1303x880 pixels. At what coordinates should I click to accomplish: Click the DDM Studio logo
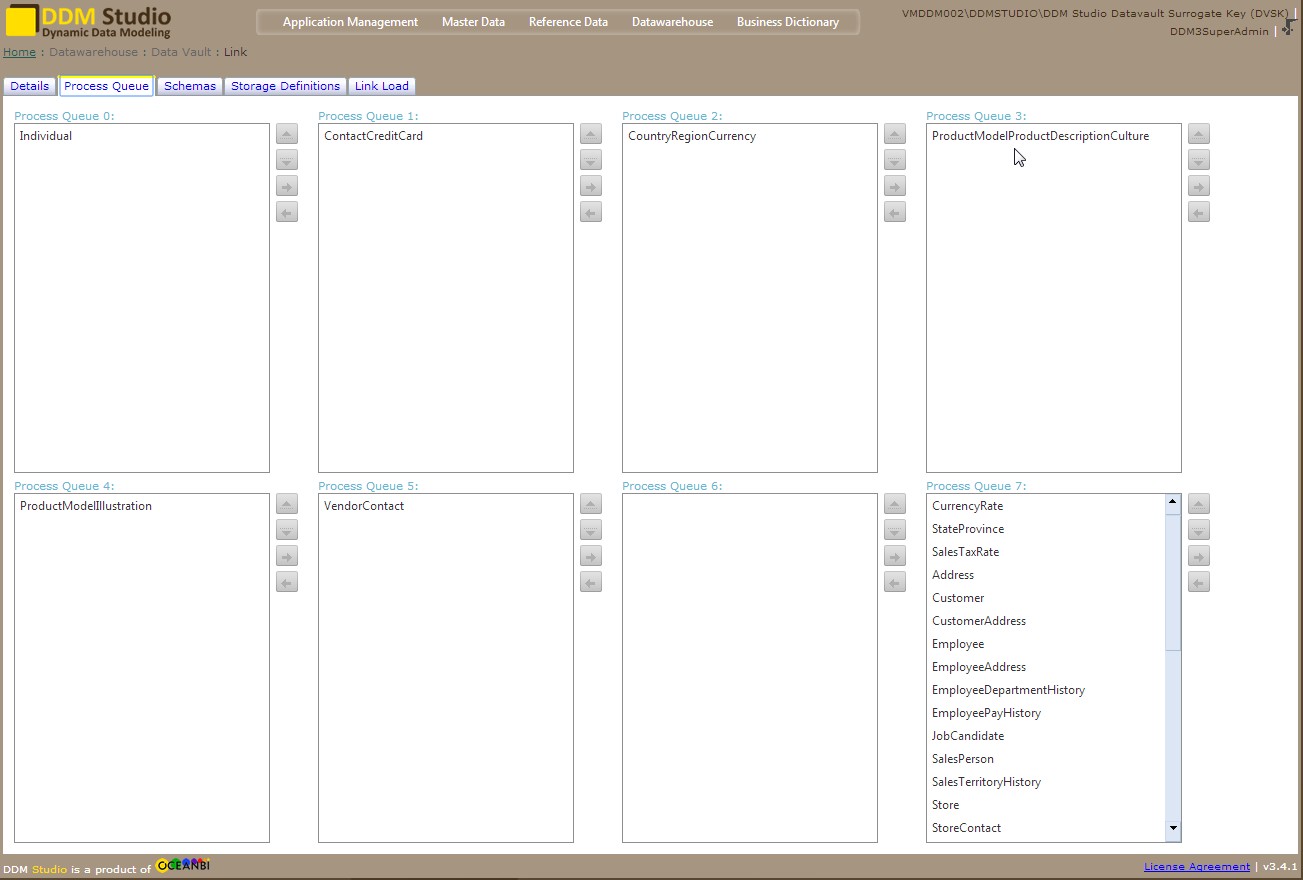click(90, 22)
